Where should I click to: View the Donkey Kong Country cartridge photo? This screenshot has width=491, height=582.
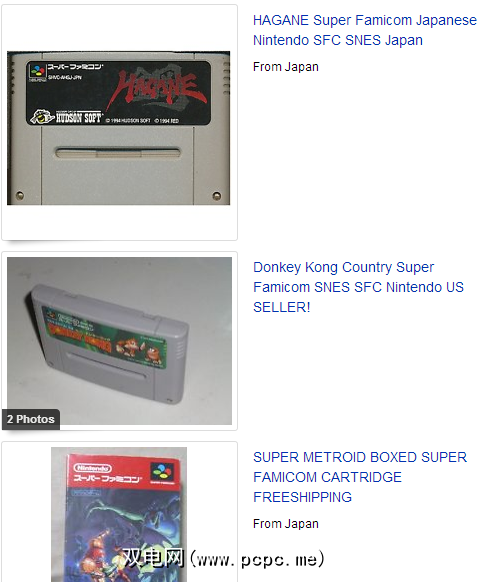[119, 341]
